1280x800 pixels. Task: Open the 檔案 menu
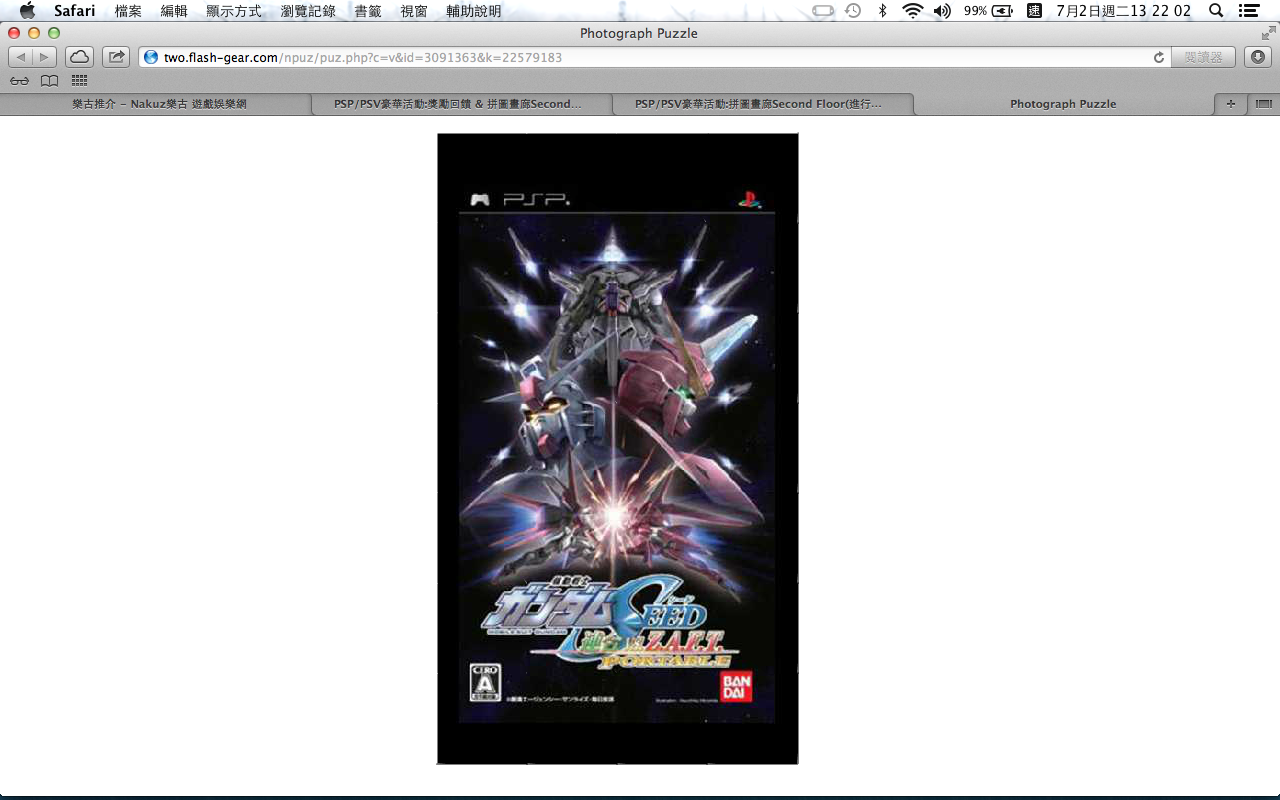pos(128,11)
